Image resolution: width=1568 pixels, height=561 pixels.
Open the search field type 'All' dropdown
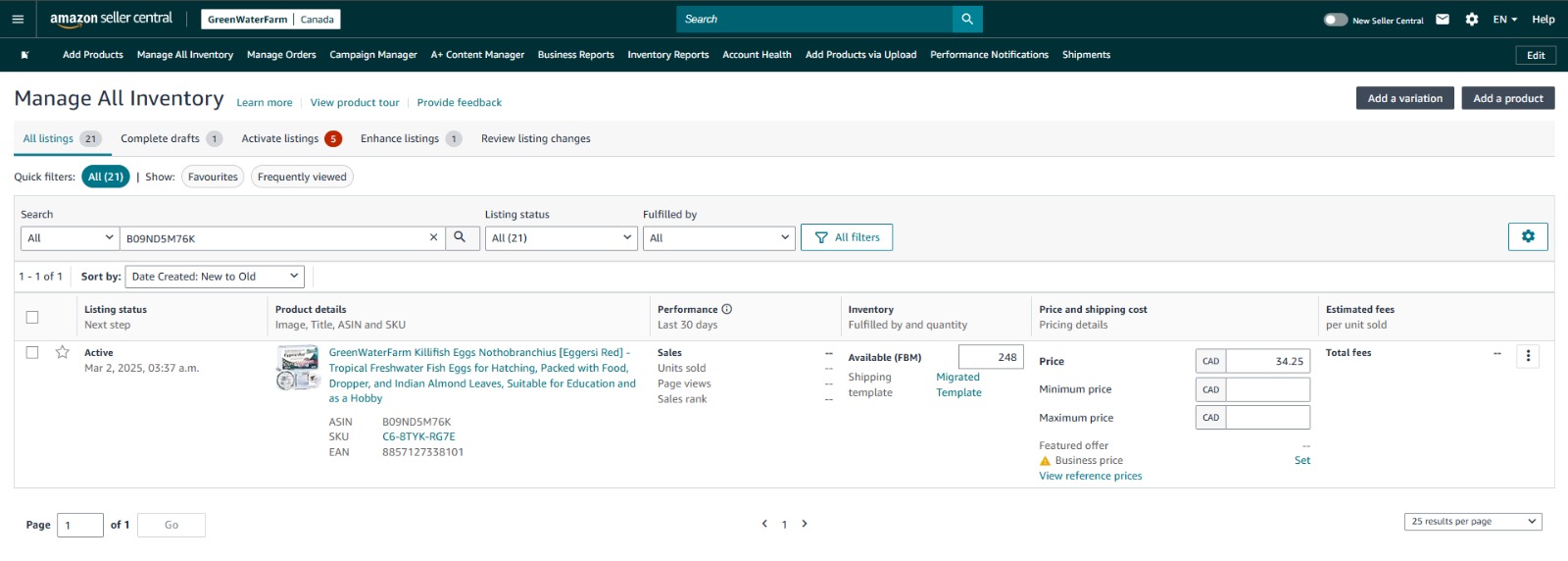[71, 237]
